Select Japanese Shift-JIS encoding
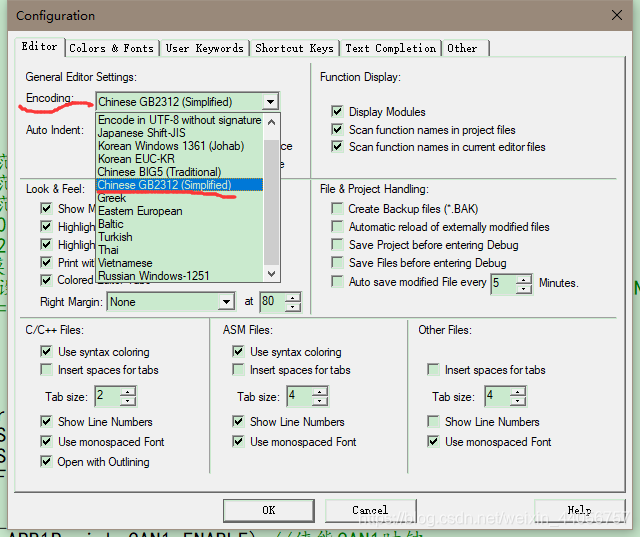Image resolution: width=640 pixels, height=537 pixels. pos(180,133)
